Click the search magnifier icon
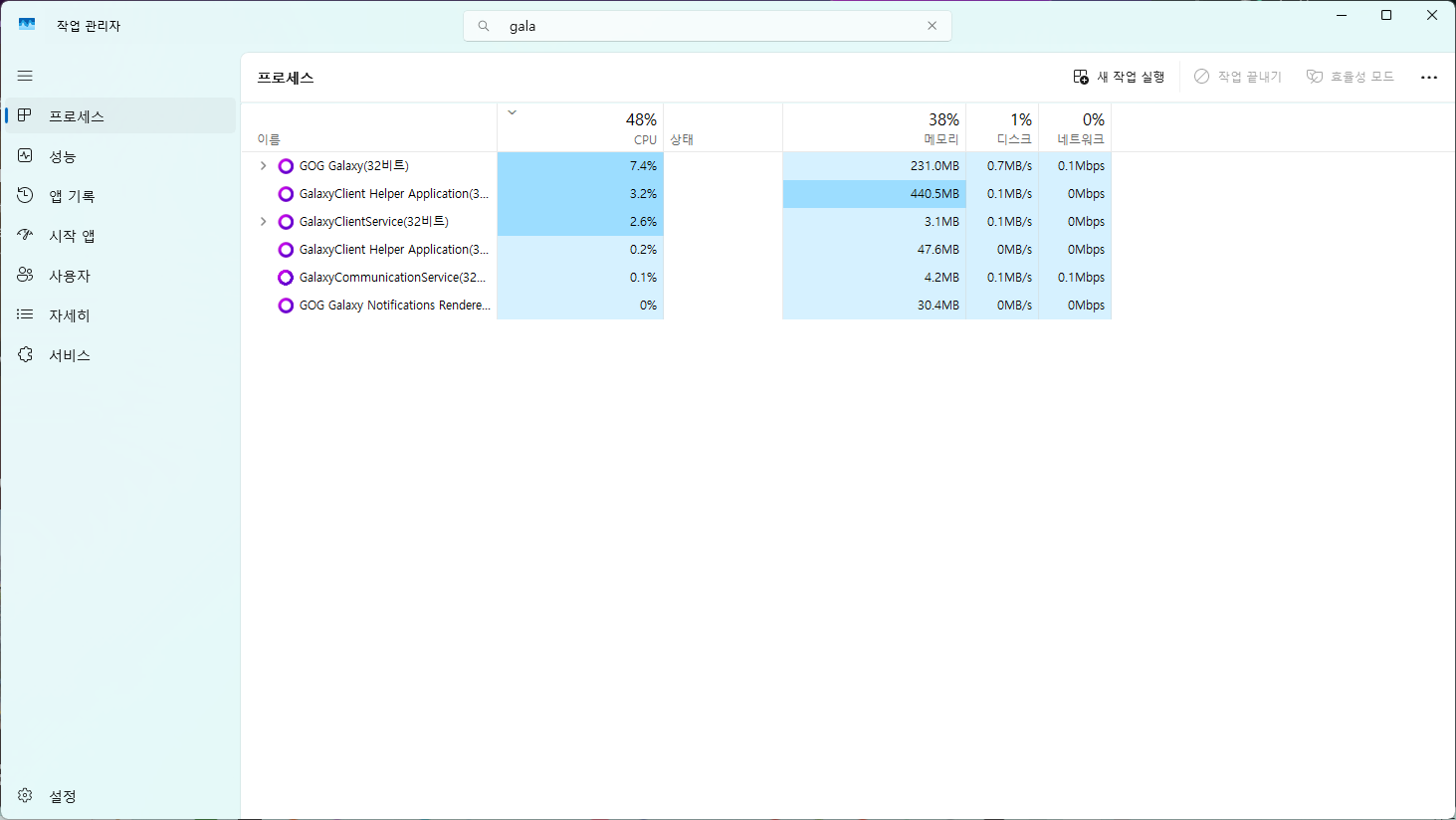The height and width of the screenshot is (820, 1456). (484, 26)
